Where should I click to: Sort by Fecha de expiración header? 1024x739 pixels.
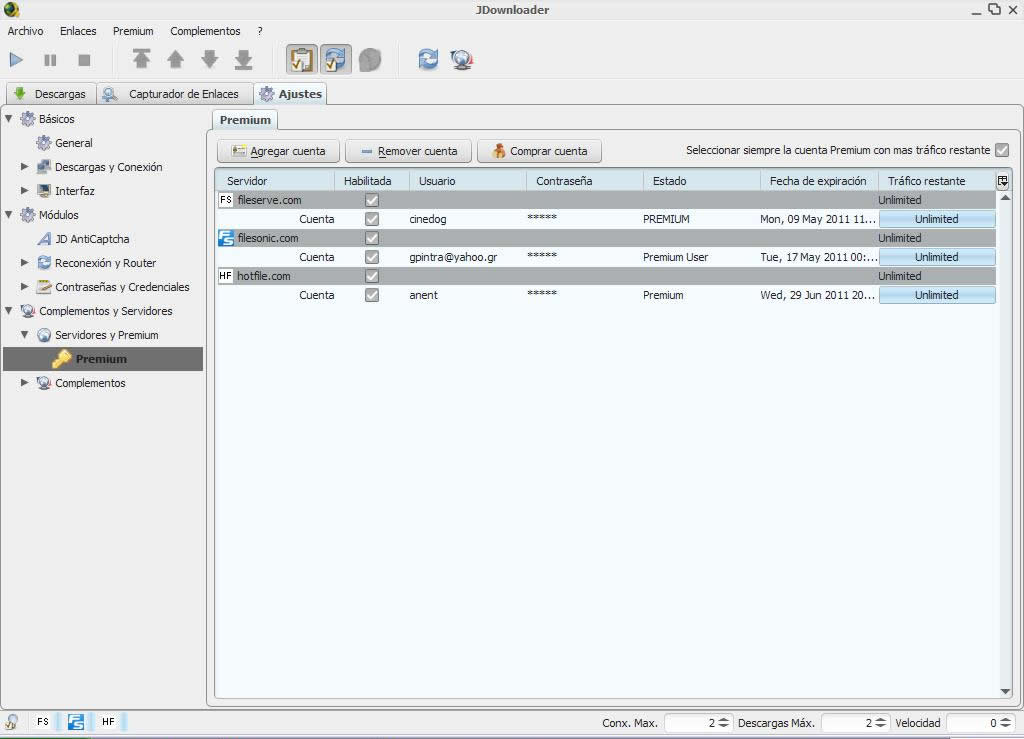coord(819,181)
